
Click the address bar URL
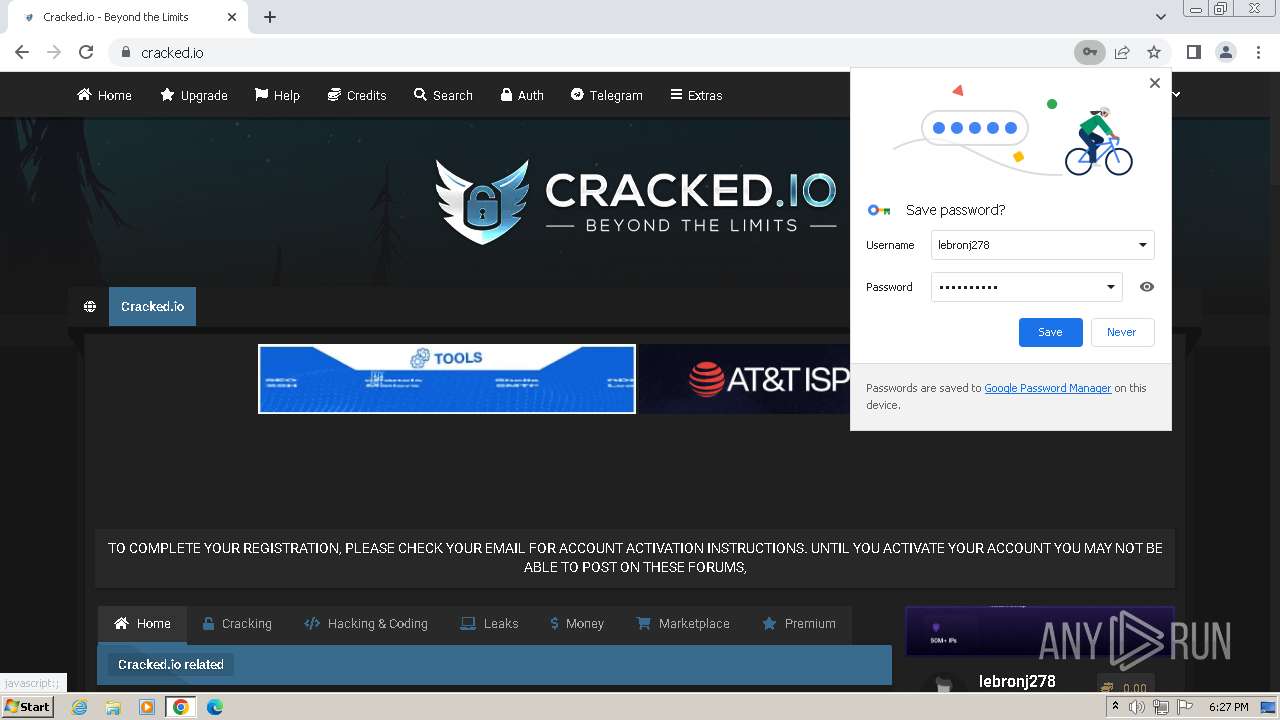172,53
